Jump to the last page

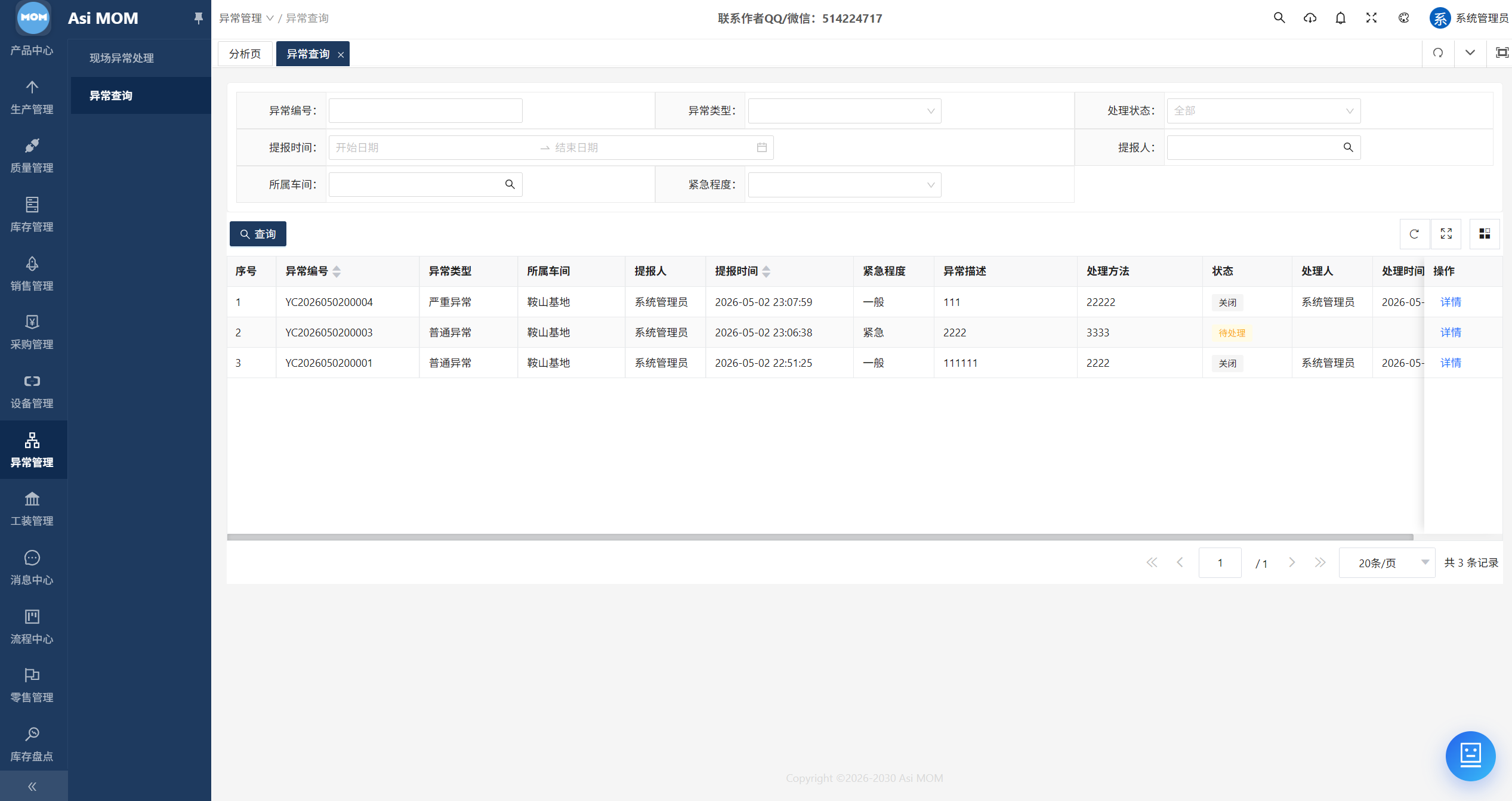click(1320, 562)
